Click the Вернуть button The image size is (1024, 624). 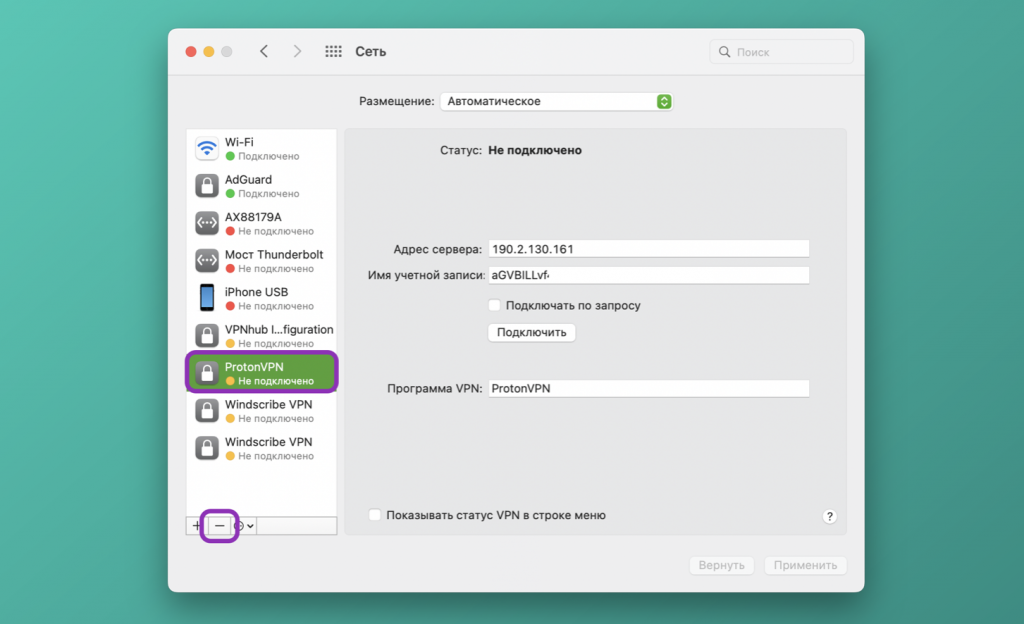point(722,565)
